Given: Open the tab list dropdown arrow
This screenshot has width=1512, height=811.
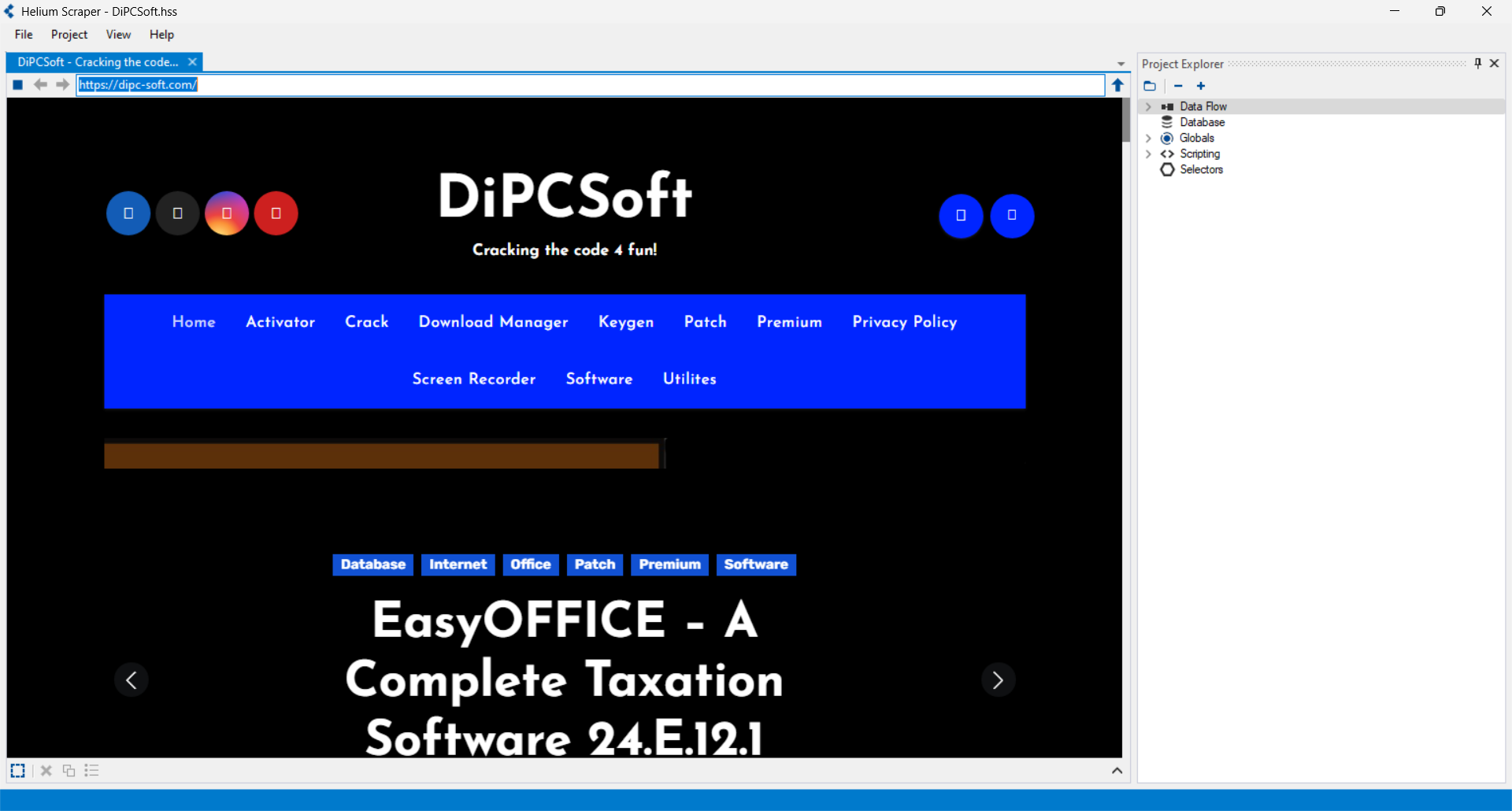Looking at the screenshot, I should [x=1121, y=64].
